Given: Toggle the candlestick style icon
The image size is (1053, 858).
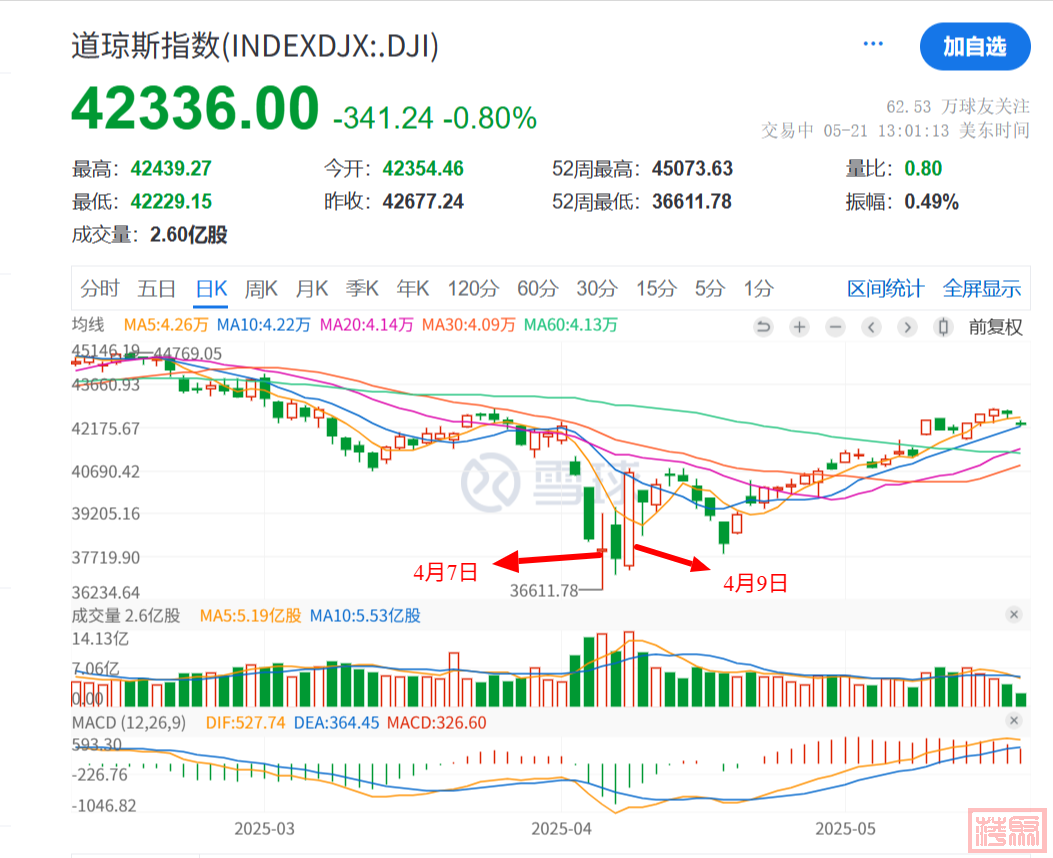Looking at the screenshot, I should pos(944,328).
